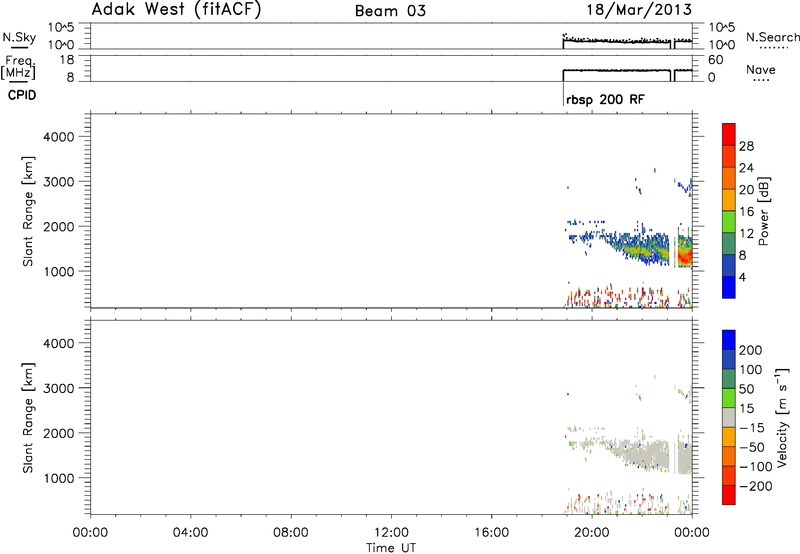Click the red bottom swatch of Velocity color bar

click(729, 495)
